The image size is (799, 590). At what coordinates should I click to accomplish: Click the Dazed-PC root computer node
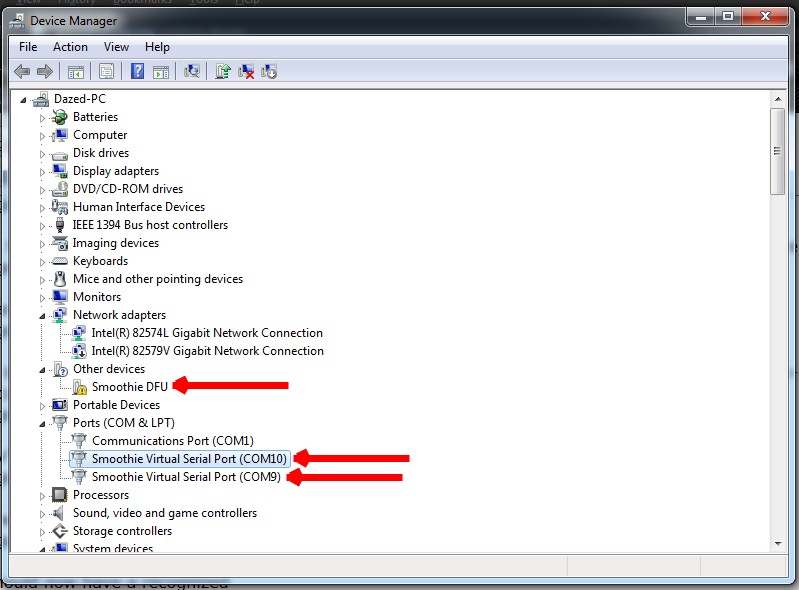pos(79,99)
